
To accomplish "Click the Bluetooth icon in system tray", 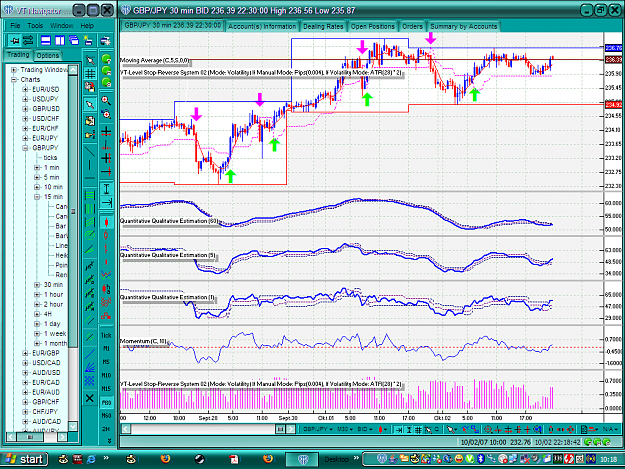I will pyautogui.click(x=480, y=459).
